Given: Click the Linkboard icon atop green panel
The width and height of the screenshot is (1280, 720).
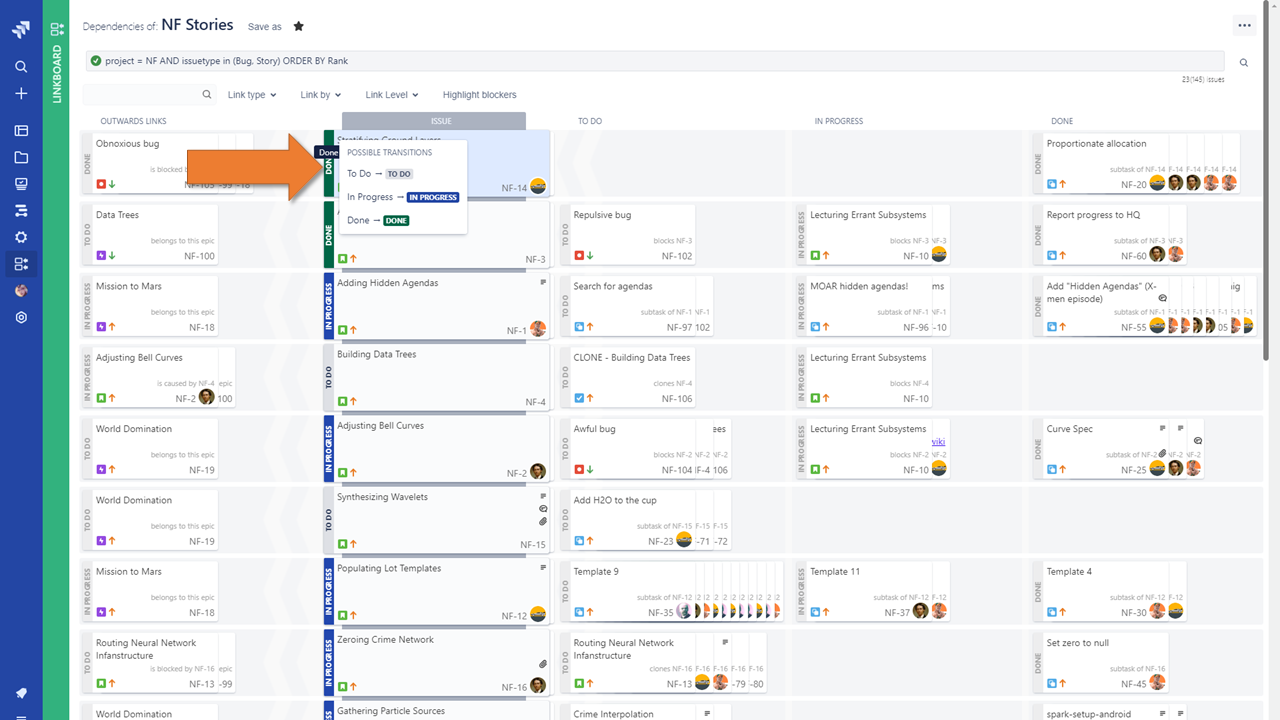Looking at the screenshot, I should click(x=57, y=29).
